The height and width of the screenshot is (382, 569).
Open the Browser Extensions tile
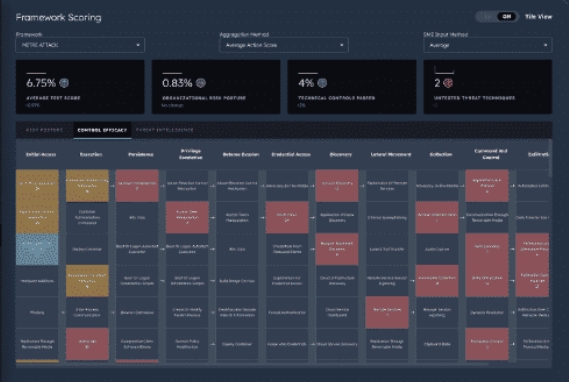[137, 312]
